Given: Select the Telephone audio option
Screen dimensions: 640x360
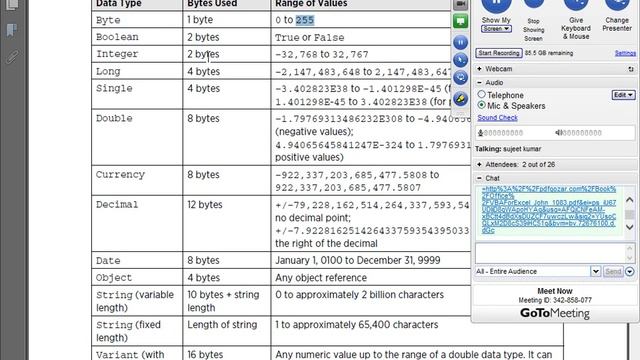Looking at the screenshot, I should pyautogui.click(x=482, y=95).
